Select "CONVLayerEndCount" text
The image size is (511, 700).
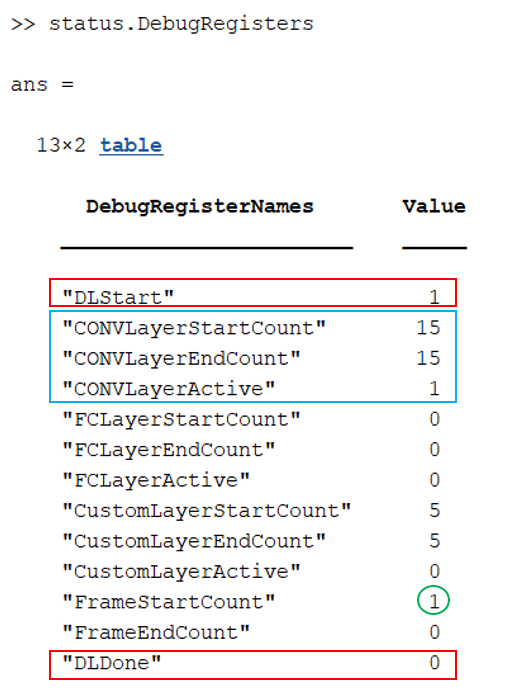click(181, 358)
